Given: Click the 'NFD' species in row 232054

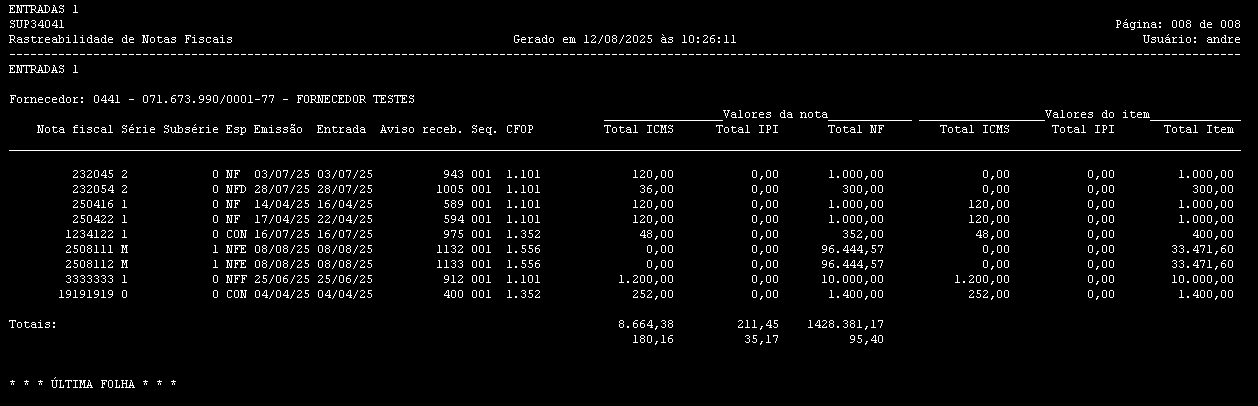Looking at the screenshot, I should pos(235,189).
